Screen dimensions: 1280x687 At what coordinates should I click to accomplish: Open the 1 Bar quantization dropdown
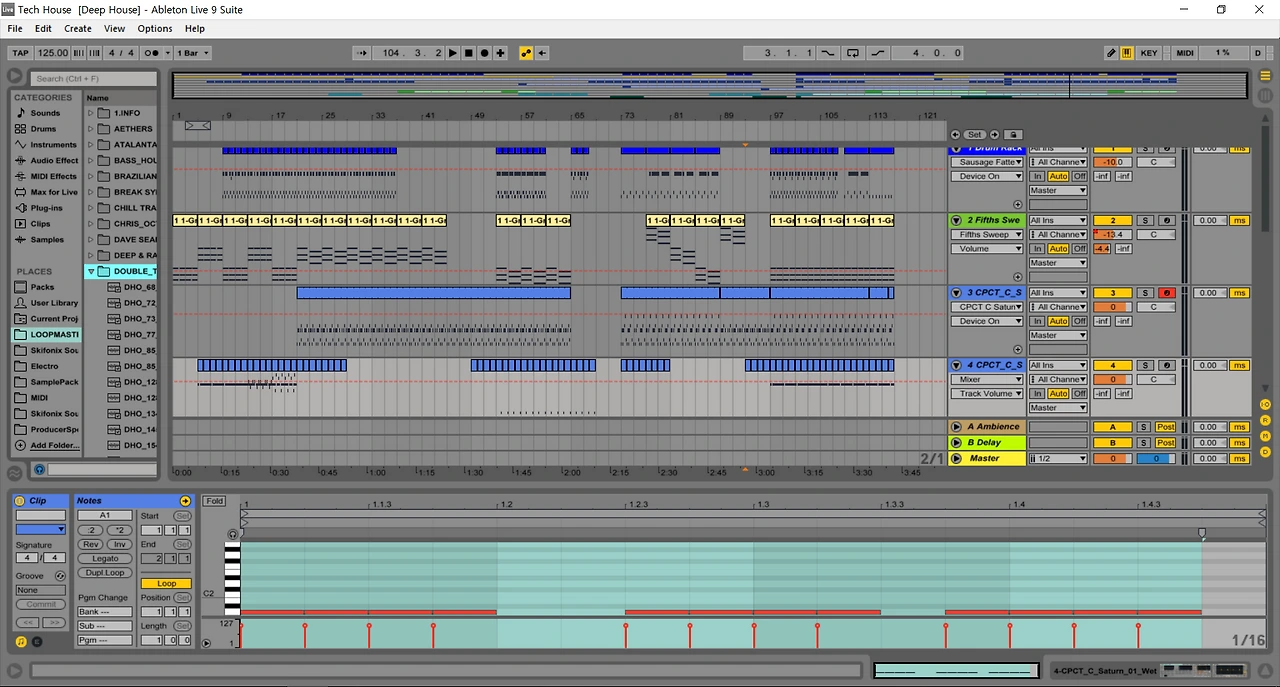pyautogui.click(x=194, y=53)
